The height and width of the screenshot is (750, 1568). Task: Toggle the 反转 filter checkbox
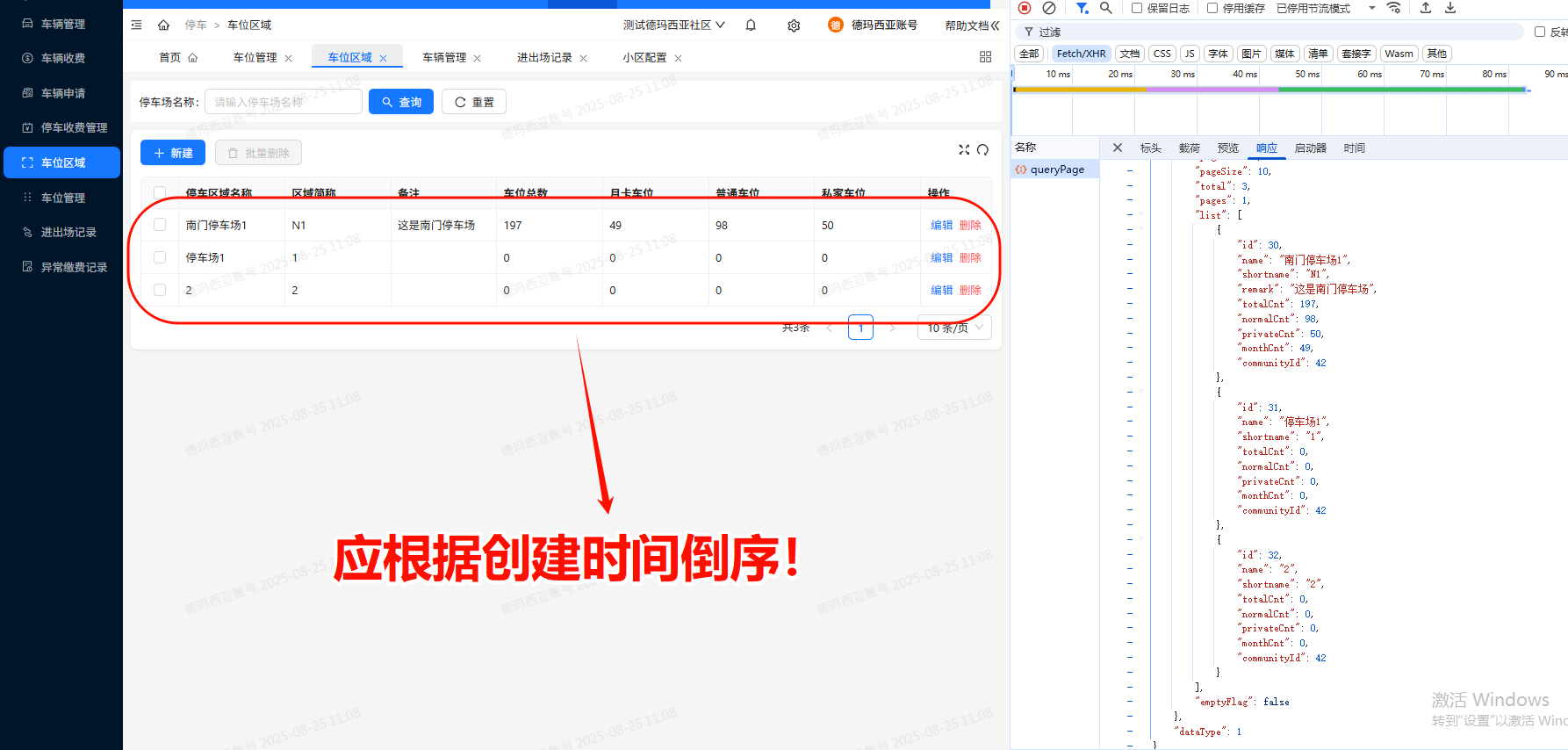[x=1540, y=32]
